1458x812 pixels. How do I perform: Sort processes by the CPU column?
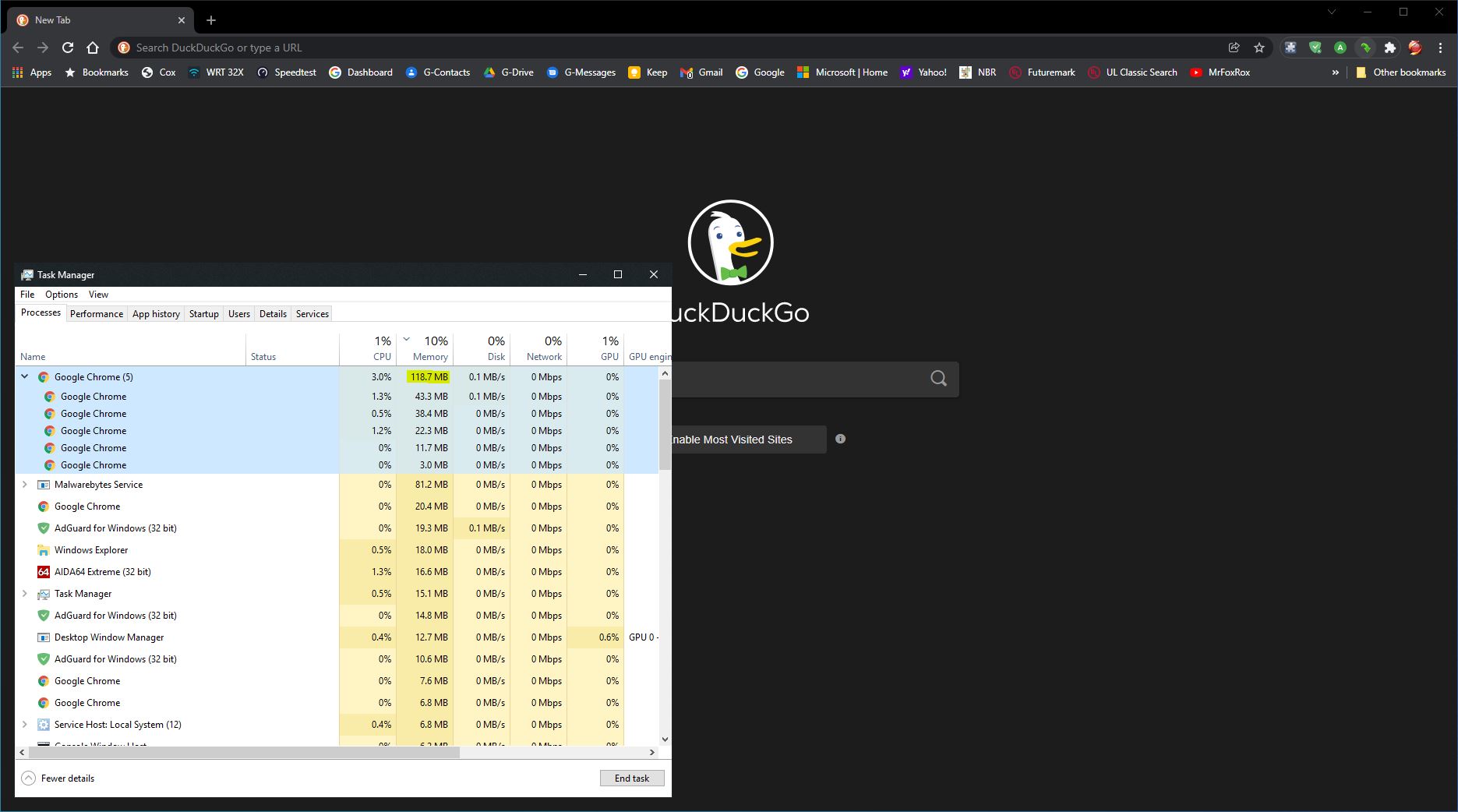[x=368, y=349]
